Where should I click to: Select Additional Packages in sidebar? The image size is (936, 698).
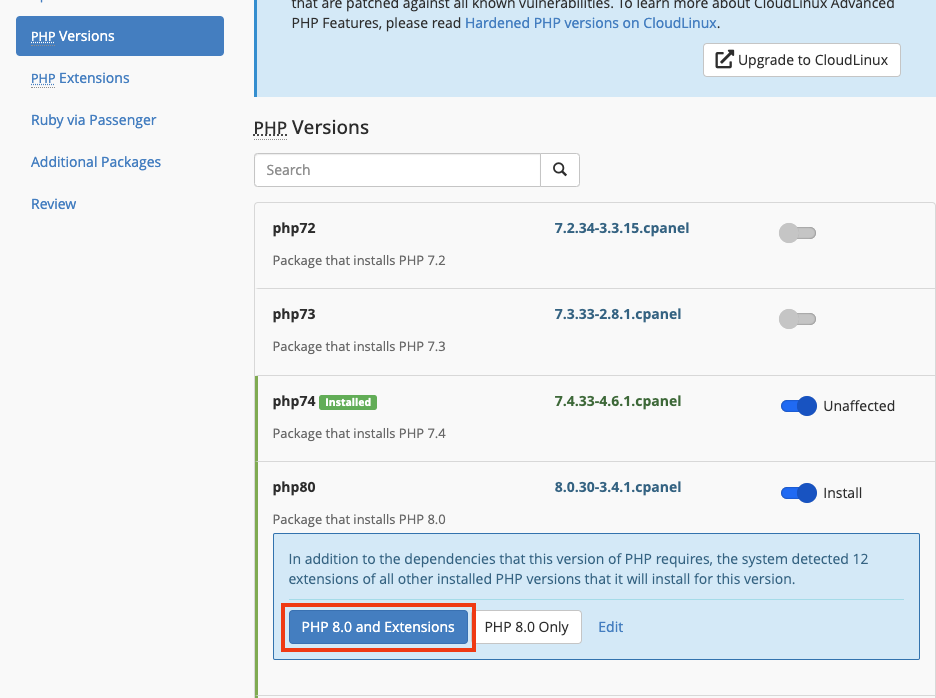pyautogui.click(x=96, y=162)
